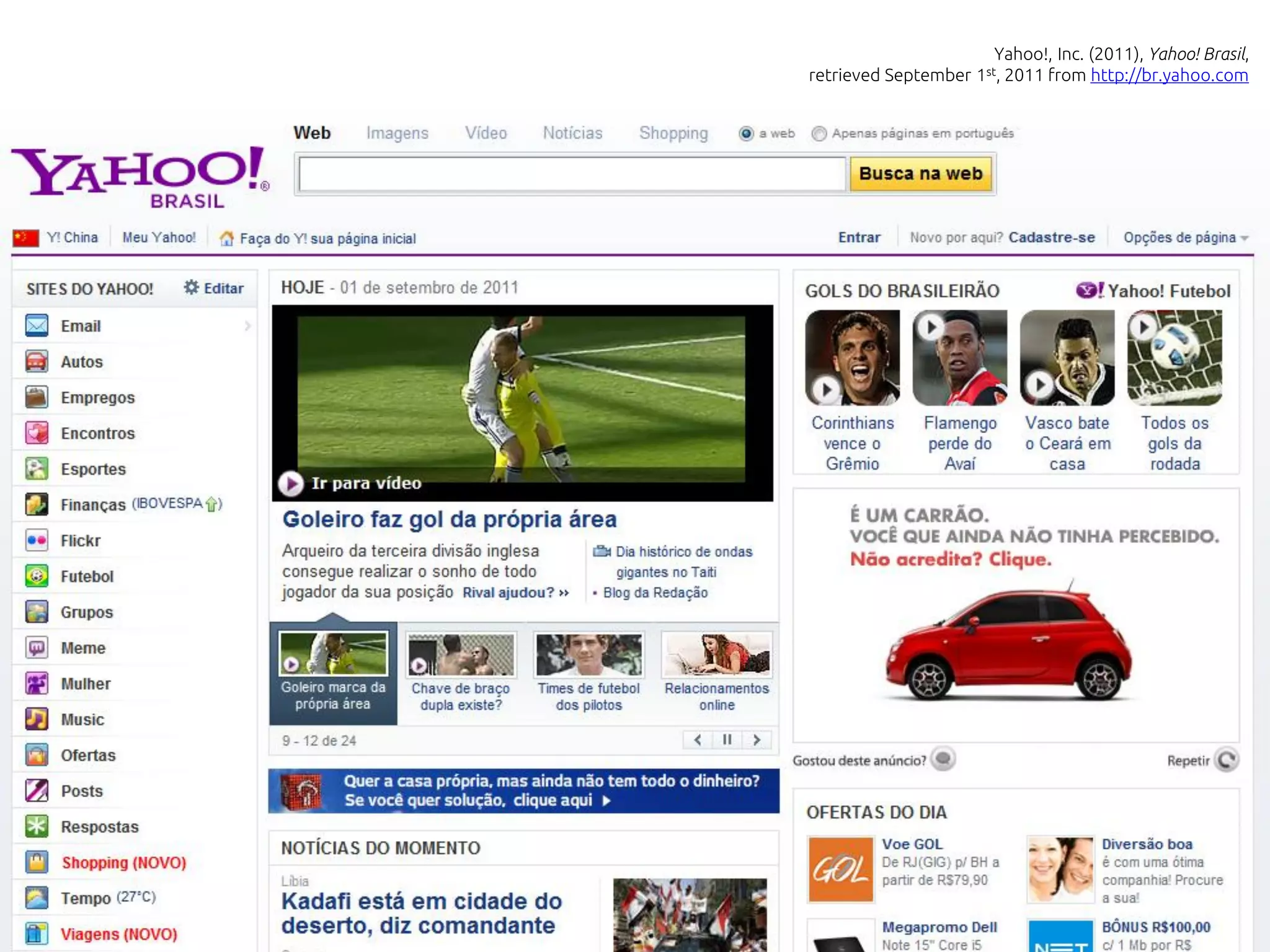Switch to the Vídeo search tab

tap(486, 133)
